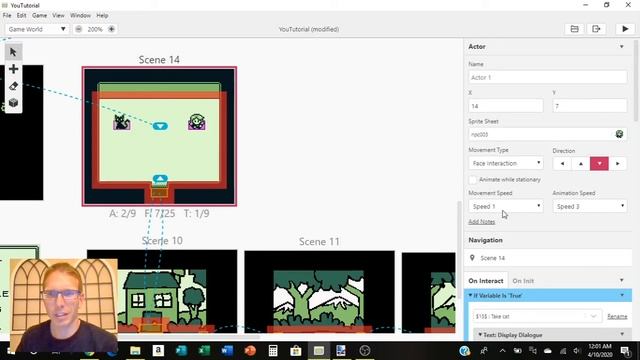Set actor direction to right
640x360 pixels.
pyautogui.click(x=618, y=164)
